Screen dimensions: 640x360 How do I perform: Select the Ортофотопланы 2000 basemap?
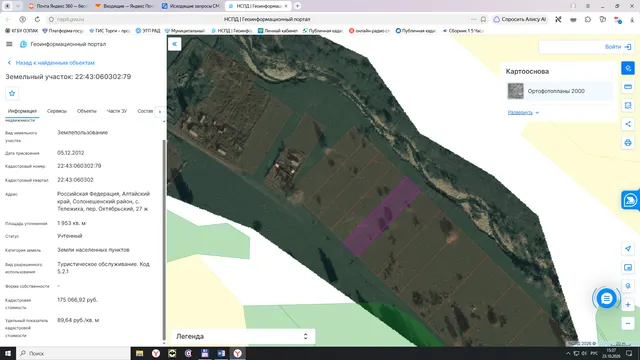[559, 91]
